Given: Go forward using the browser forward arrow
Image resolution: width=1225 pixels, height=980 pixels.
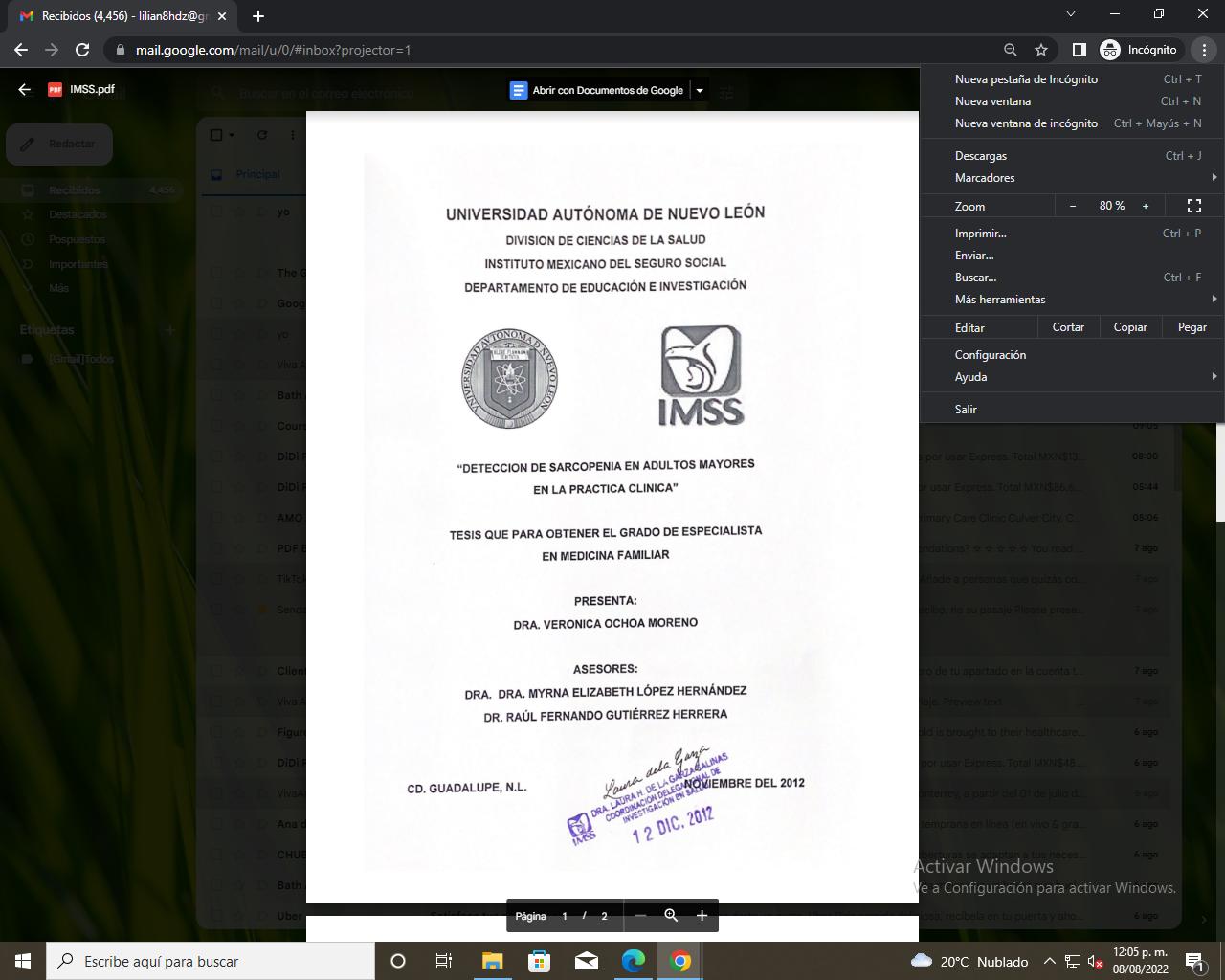Looking at the screenshot, I should (52, 50).
